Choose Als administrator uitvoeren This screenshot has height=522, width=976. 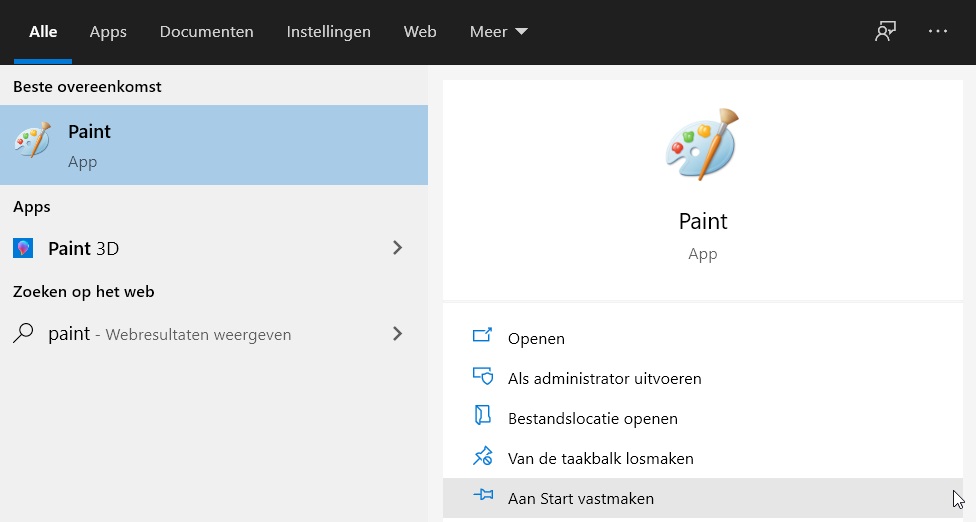click(x=604, y=378)
